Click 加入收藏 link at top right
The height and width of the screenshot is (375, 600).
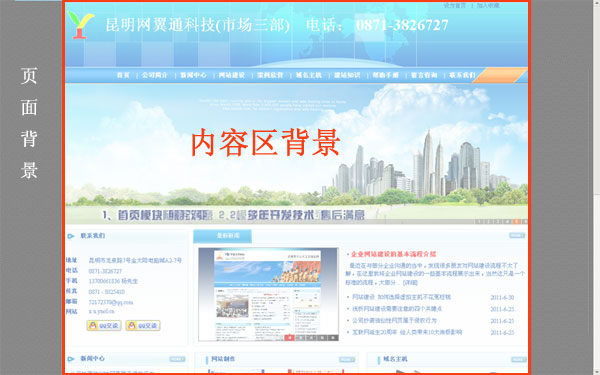click(x=488, y=5)
